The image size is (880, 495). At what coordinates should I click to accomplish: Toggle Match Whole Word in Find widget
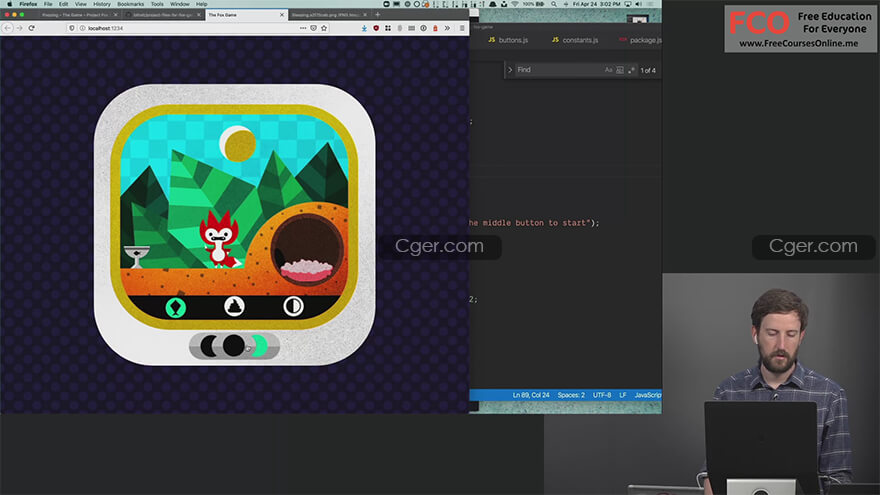click(x=620, y=70)
